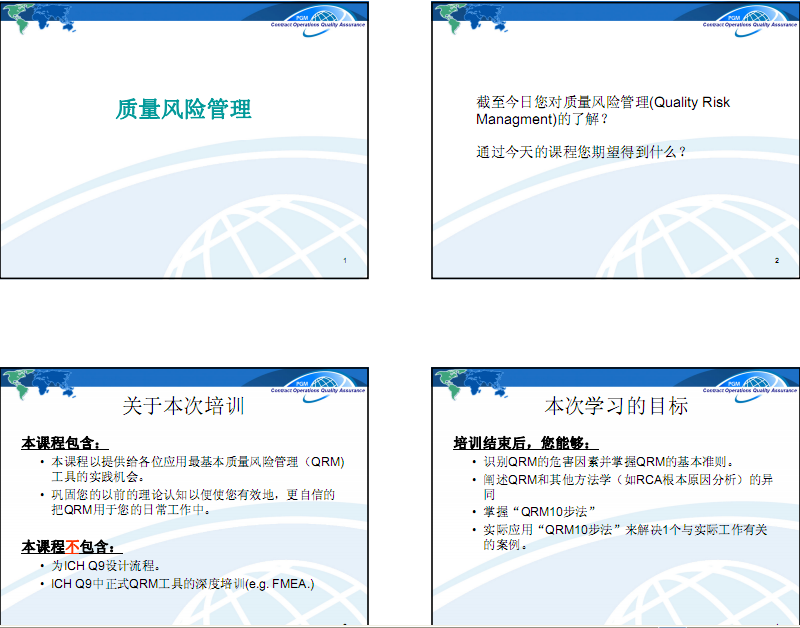Click page number 1 on the first slide
800x628 pixels.
345,261
